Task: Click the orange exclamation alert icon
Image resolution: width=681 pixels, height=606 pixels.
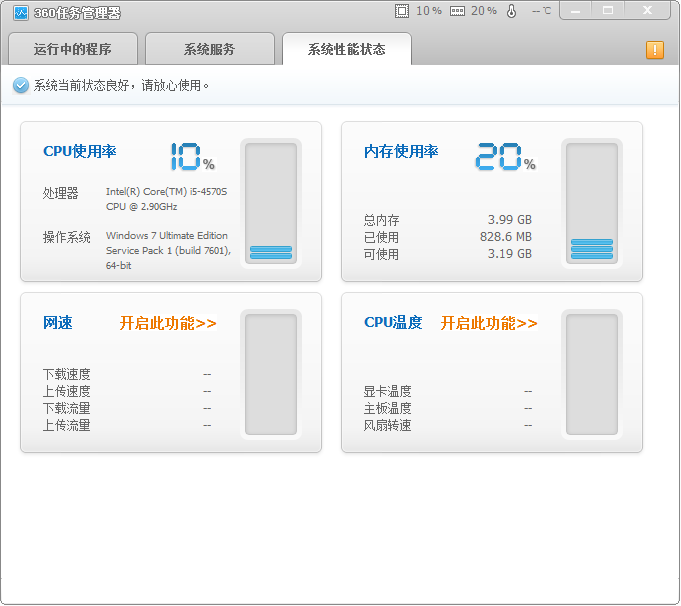Action: coord(654,50)
